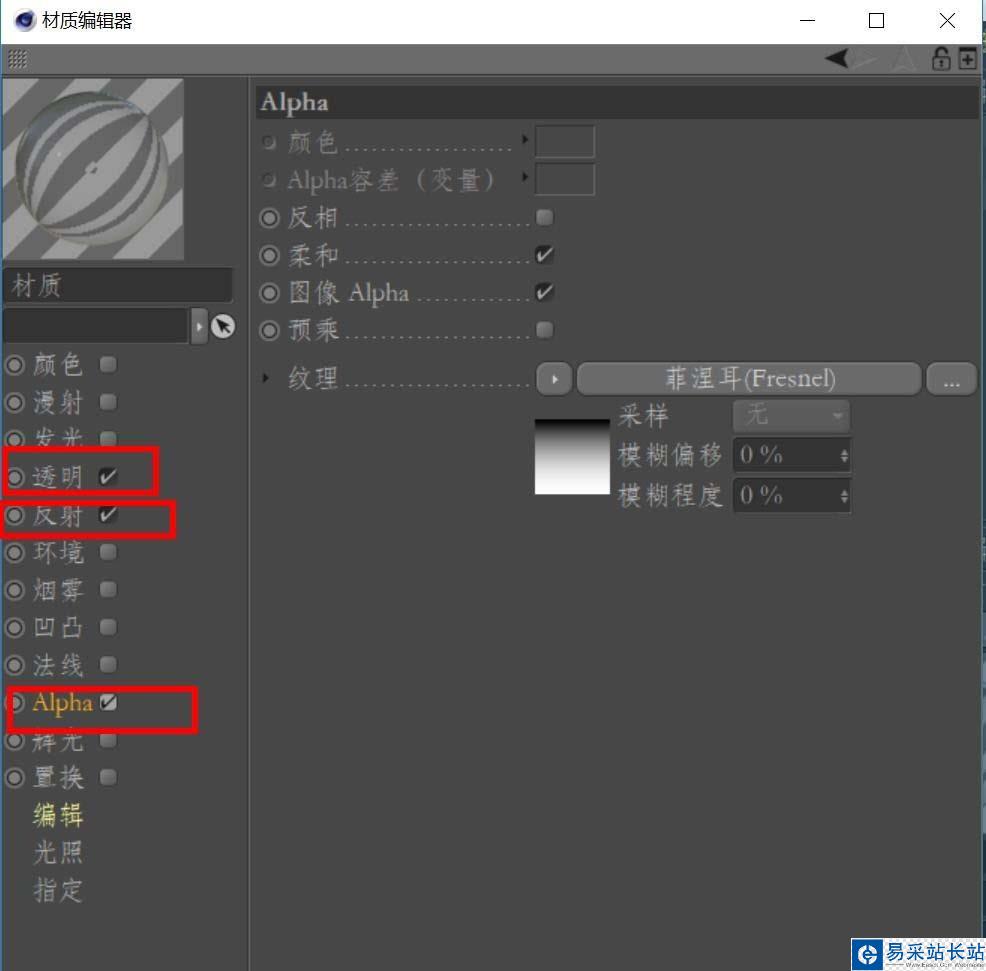Viewport: 986px width, 971px height.
Task: Click animation dot beside 柔和
Action: coord(269,255)
